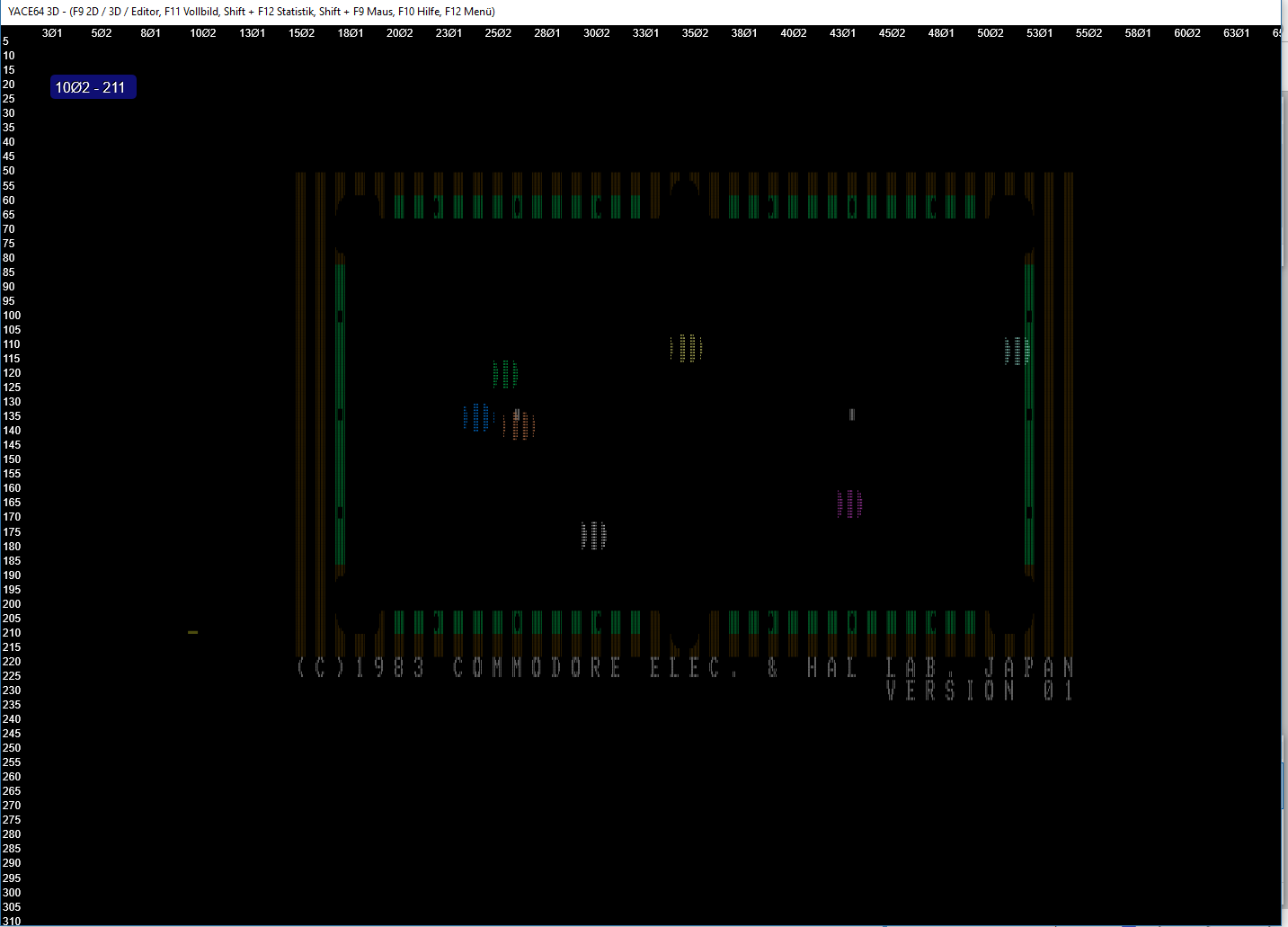
Task: Click row ruler label '175'
Action: (12, 532)
